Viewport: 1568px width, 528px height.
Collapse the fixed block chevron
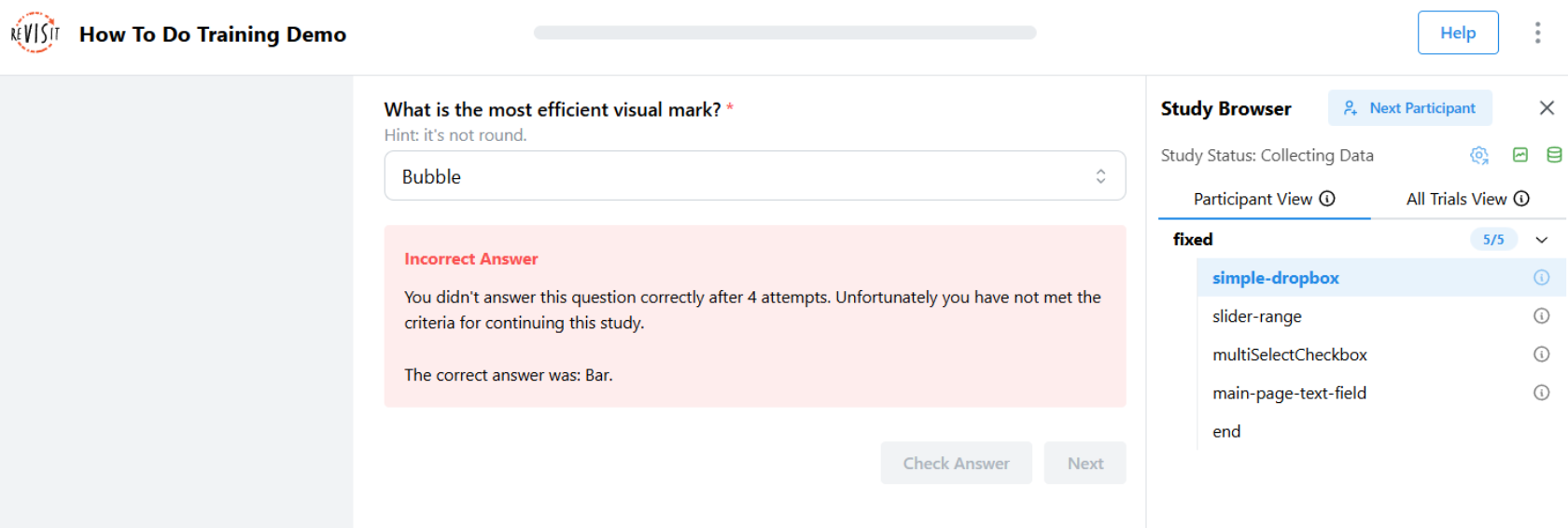tap(1542, 240)
